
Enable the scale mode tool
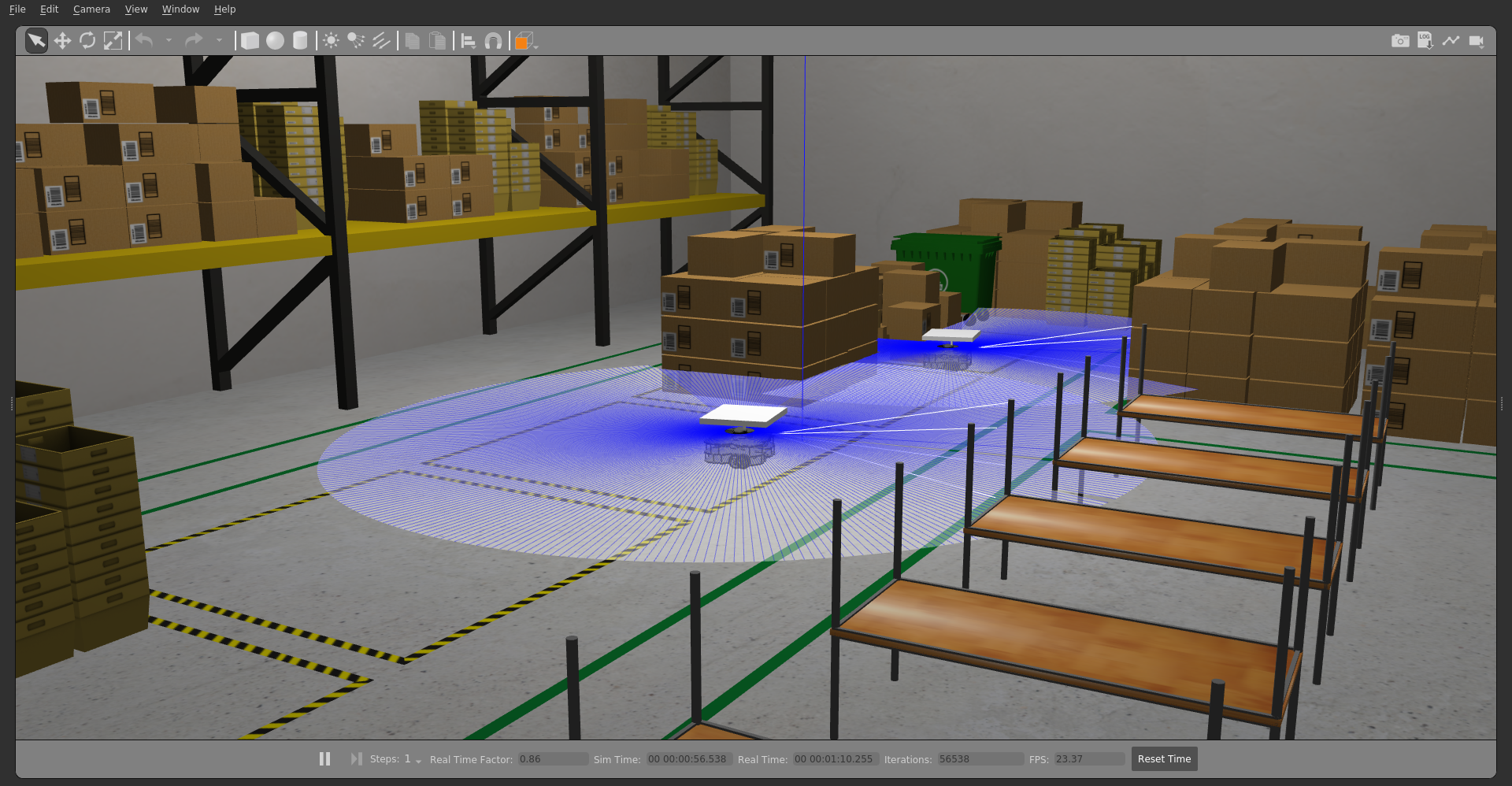click(x=113, y=40)
